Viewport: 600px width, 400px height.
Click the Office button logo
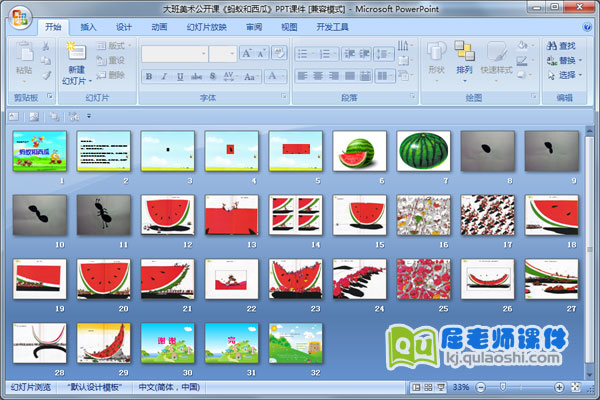coord(20,18)
